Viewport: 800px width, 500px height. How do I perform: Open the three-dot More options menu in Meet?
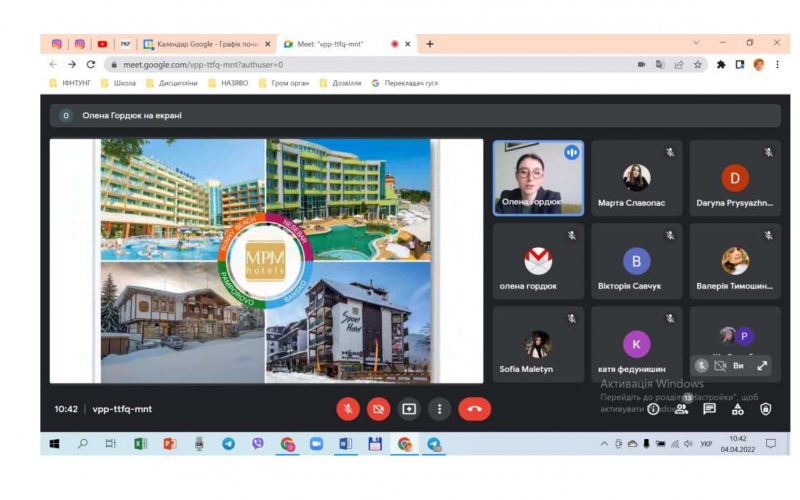(439, 409)
